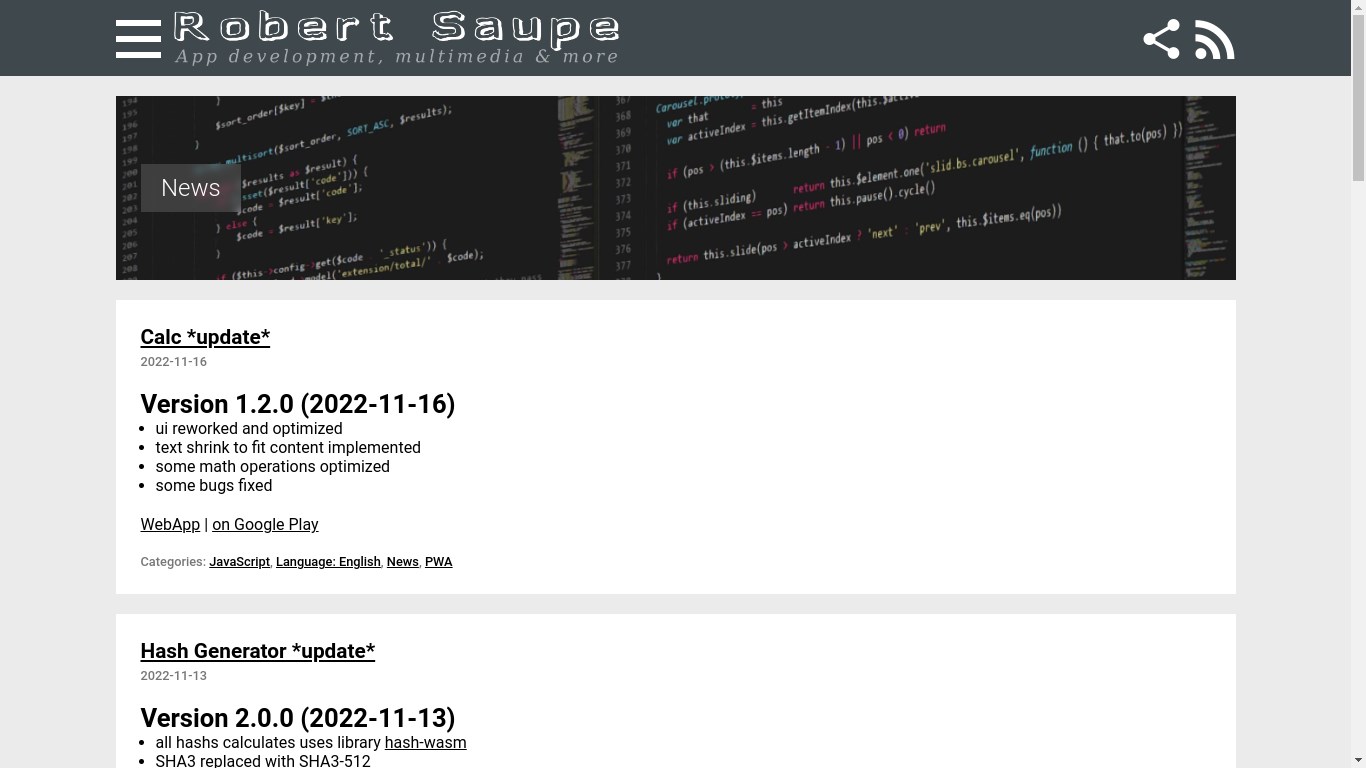Click the Version 1.2.0 (2022-11-16) heading

pyautogui.click(x=298, y=404)
